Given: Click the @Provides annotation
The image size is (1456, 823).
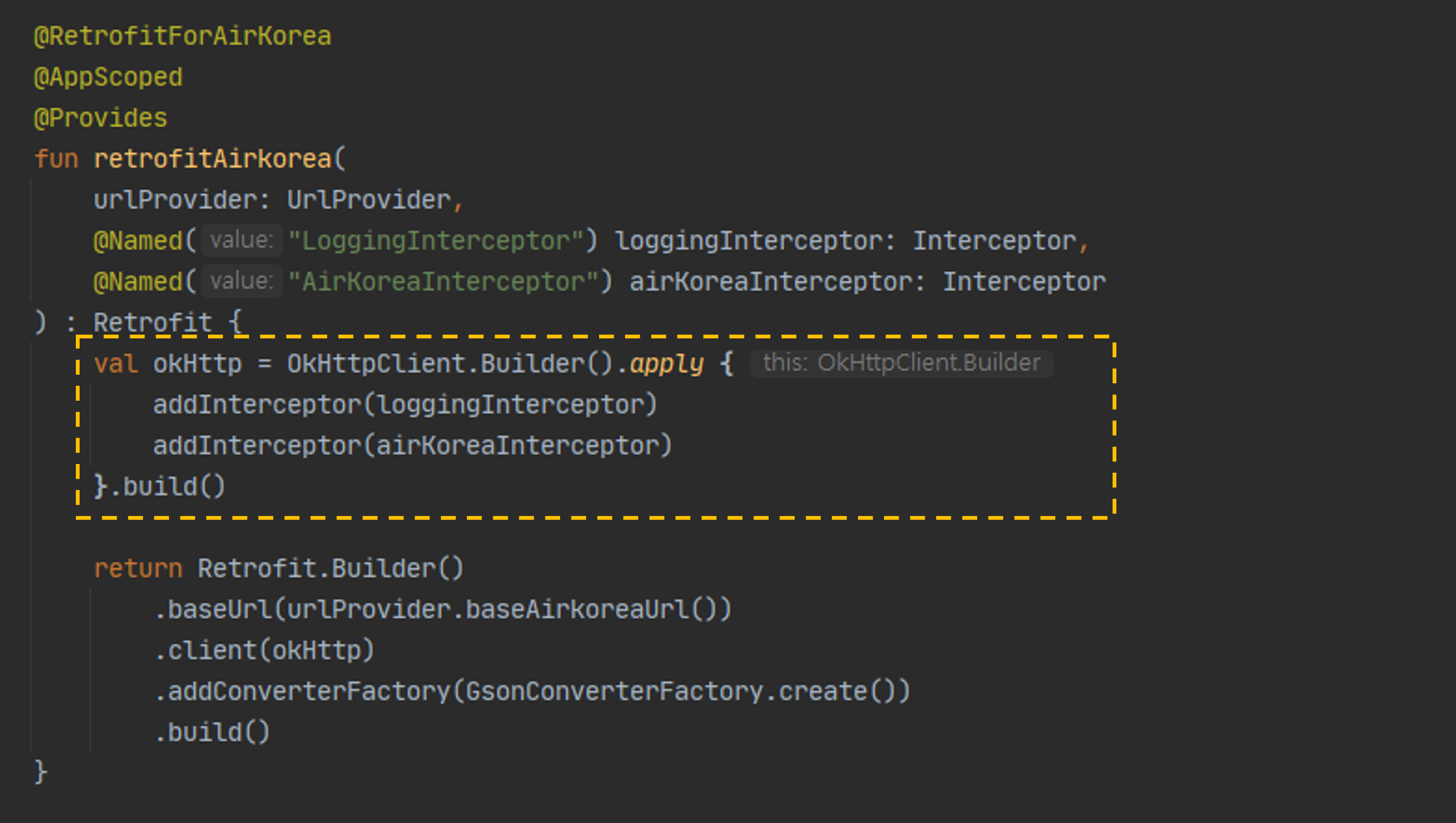Looking at the screenshot, I should tap(101, 118).
